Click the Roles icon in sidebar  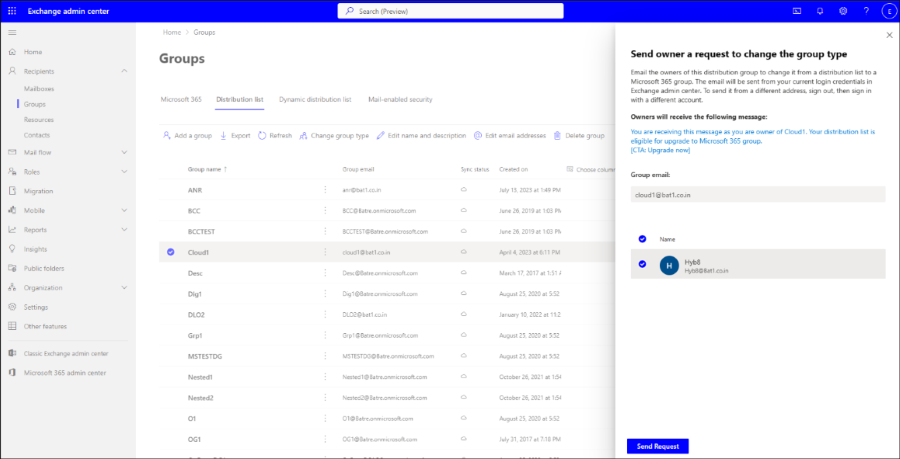(12, 172)
